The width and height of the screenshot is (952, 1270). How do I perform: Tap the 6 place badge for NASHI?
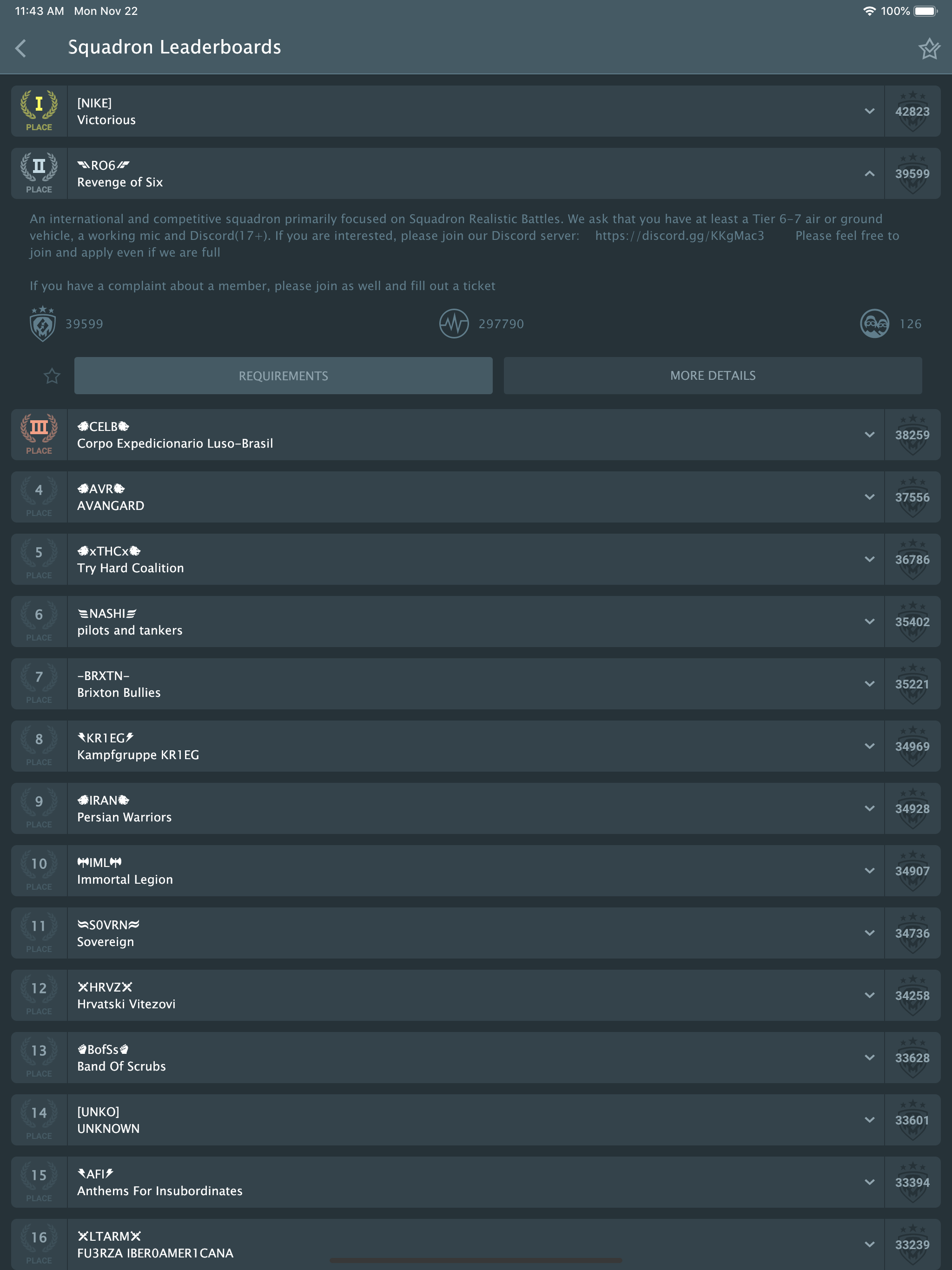click(x=39, y=622)
